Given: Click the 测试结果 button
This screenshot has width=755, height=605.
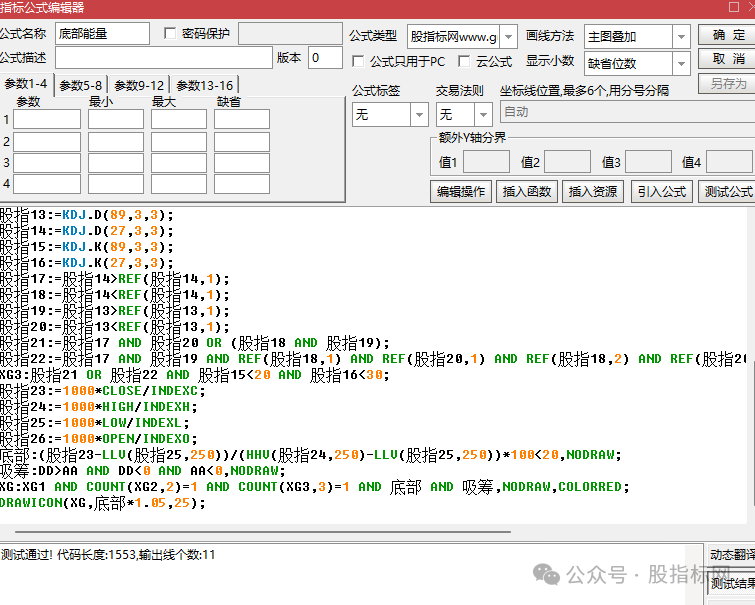Looking at the screenshot, I should (732, 584).
